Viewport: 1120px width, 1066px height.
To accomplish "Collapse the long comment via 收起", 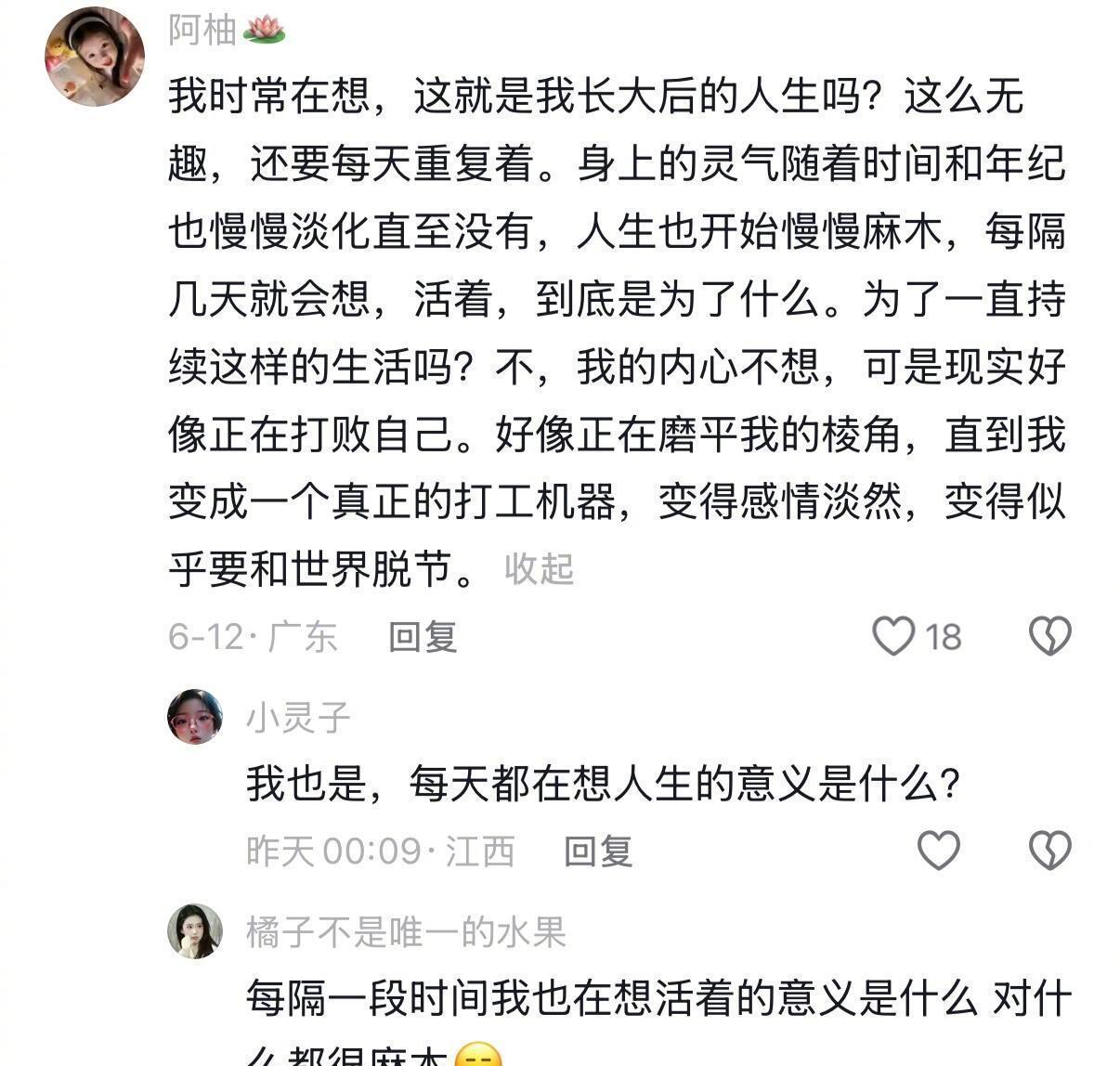I will coord(539,569).
